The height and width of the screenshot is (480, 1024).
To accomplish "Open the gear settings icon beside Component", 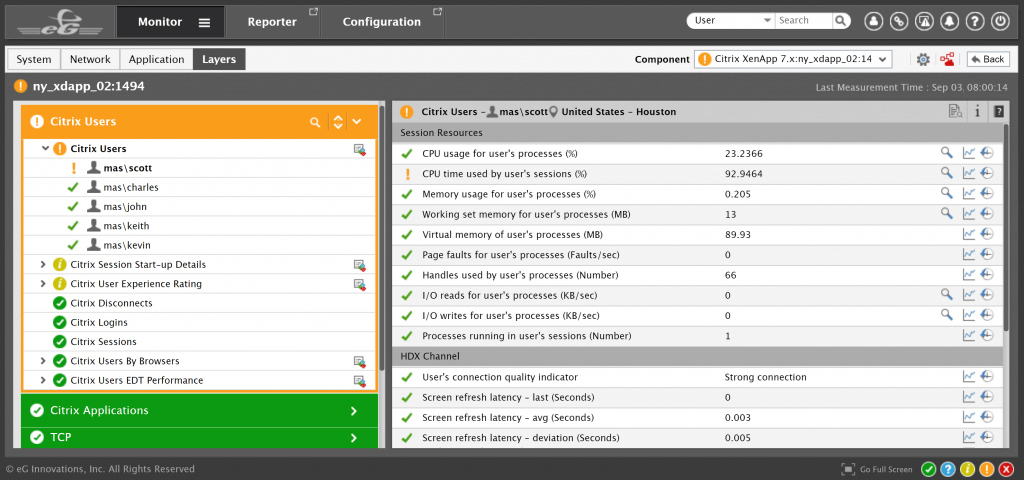I will (x=923, y=59).
